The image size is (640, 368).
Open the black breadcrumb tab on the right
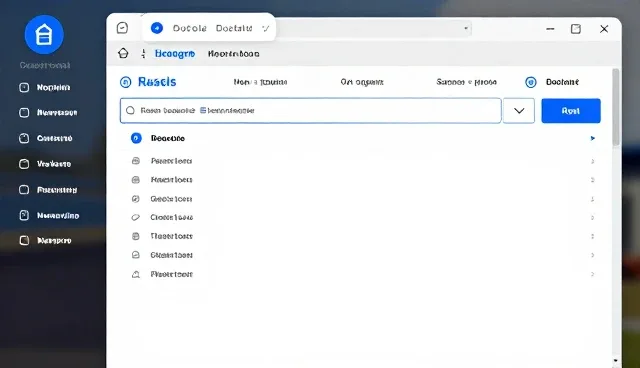[x=233, y=54]
